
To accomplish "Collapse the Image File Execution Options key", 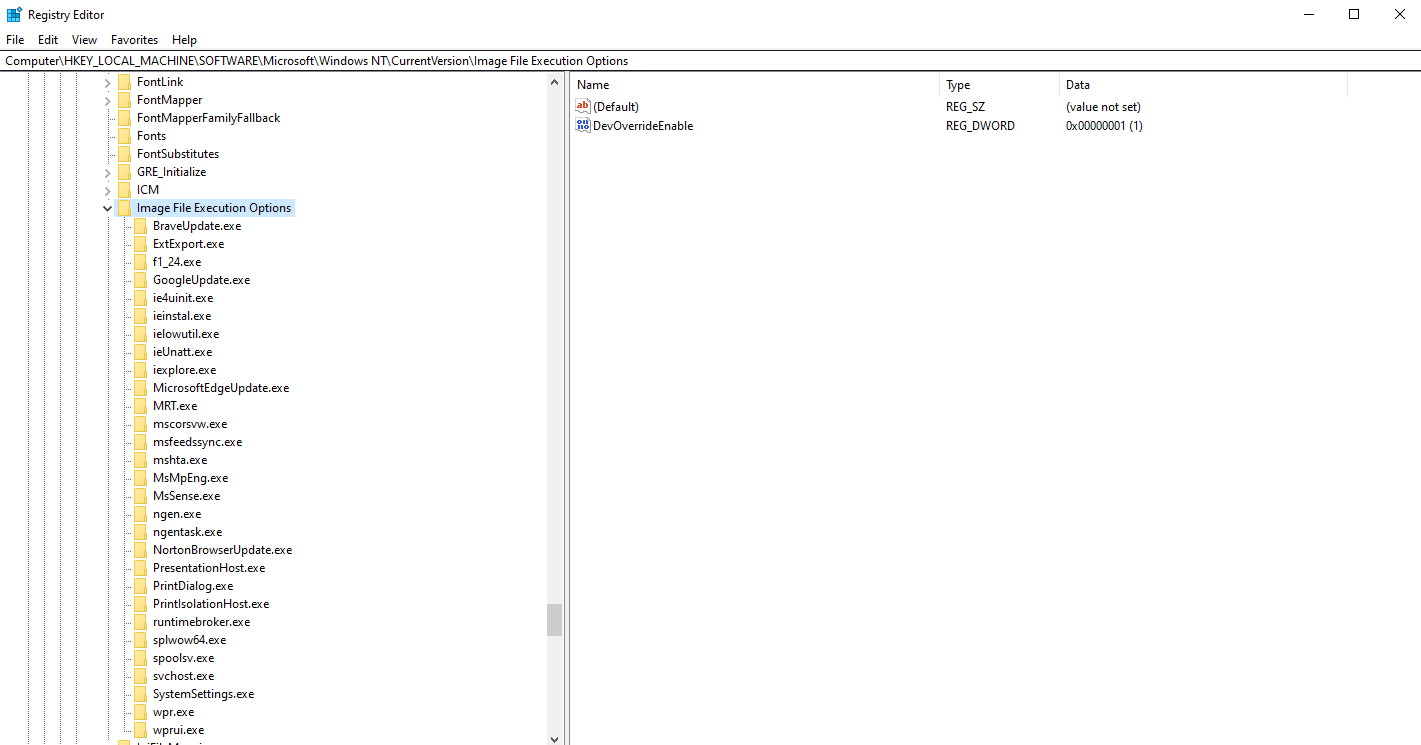I will 107,208.
